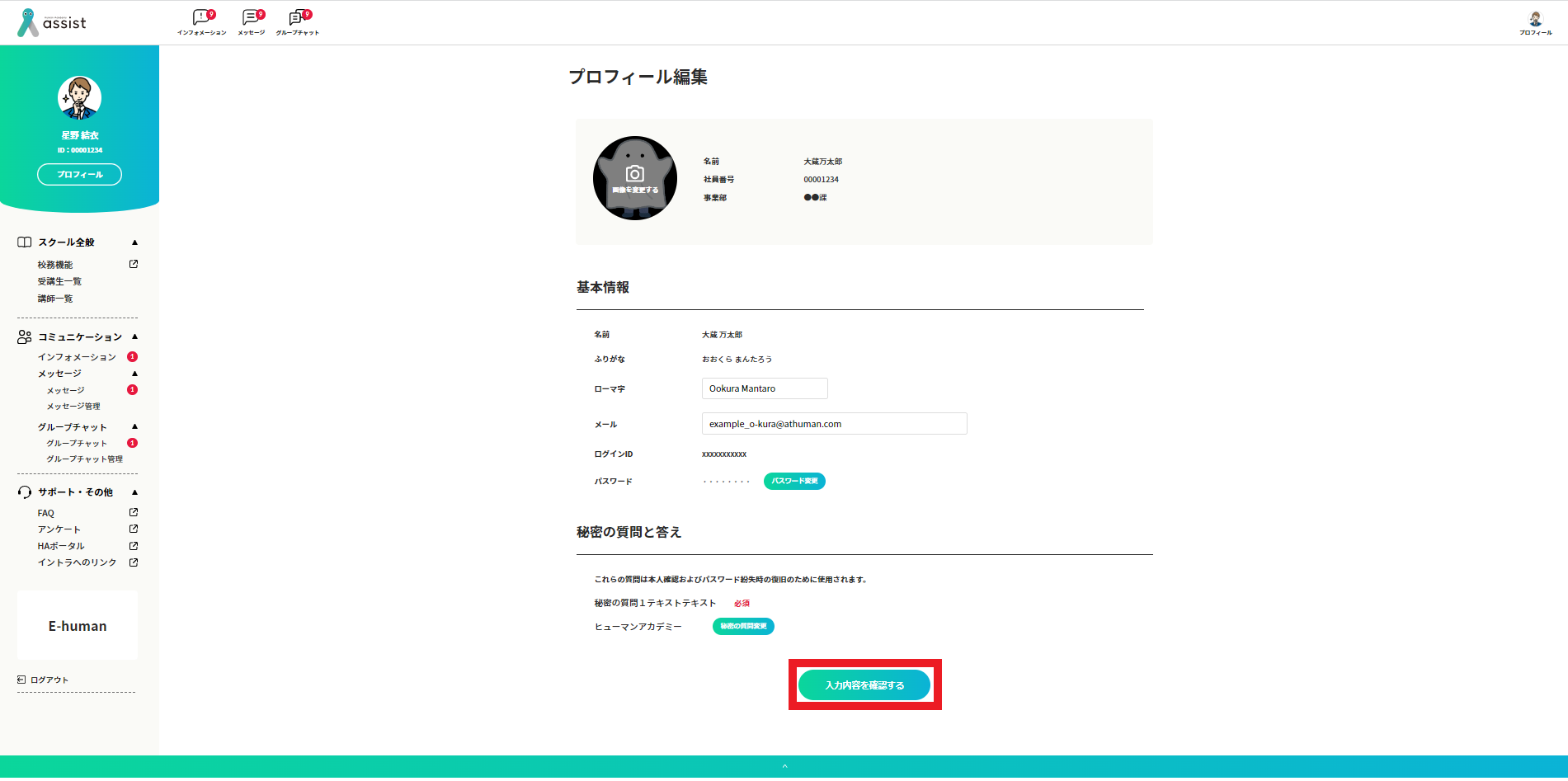
Task: Click the 秘密の質問変更 button
Action: (742, 626)
